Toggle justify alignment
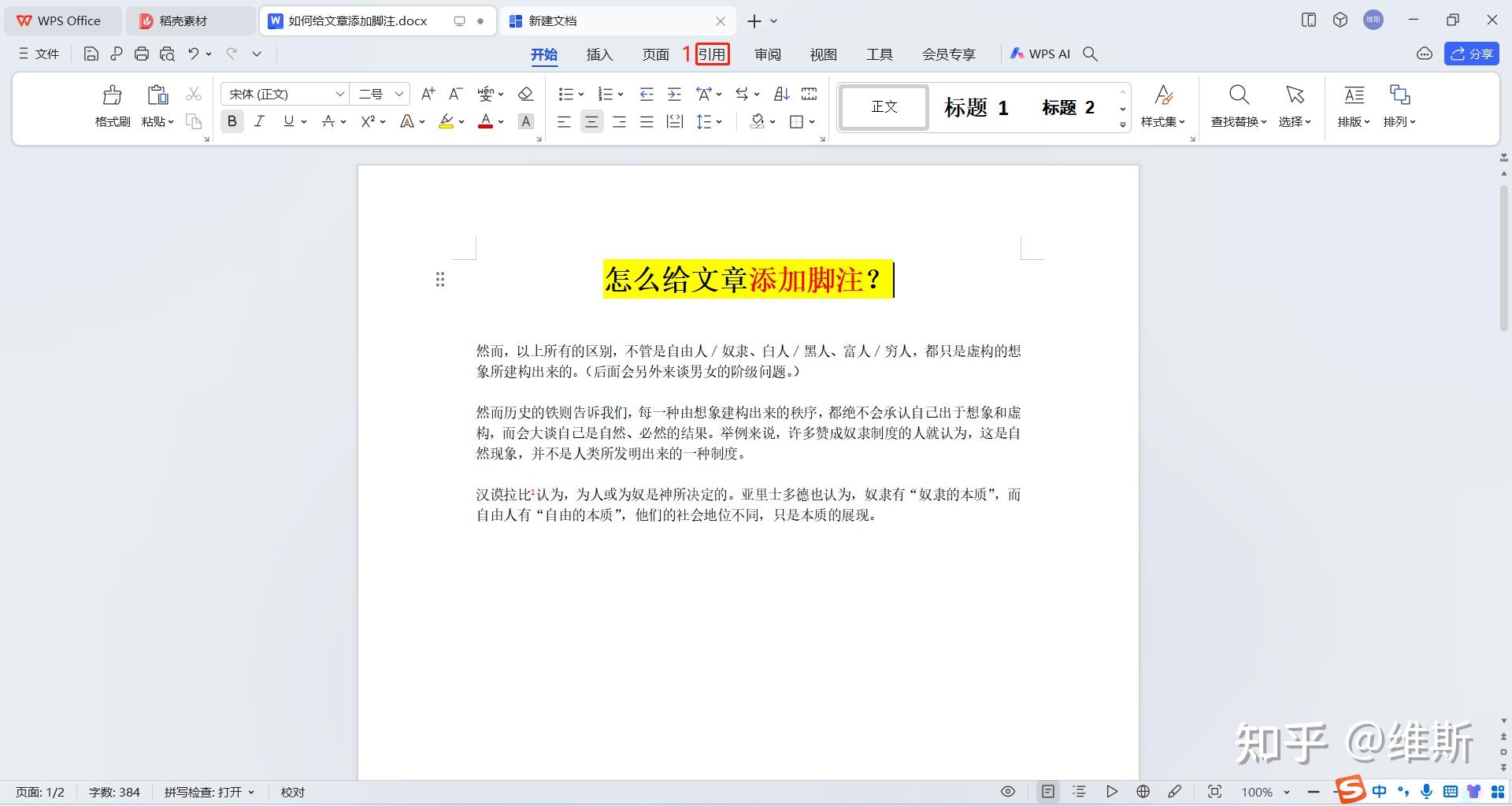Image resolution: width=1512 pixels, height=806 pixels. pyautogui.click(x=647, y=121)
